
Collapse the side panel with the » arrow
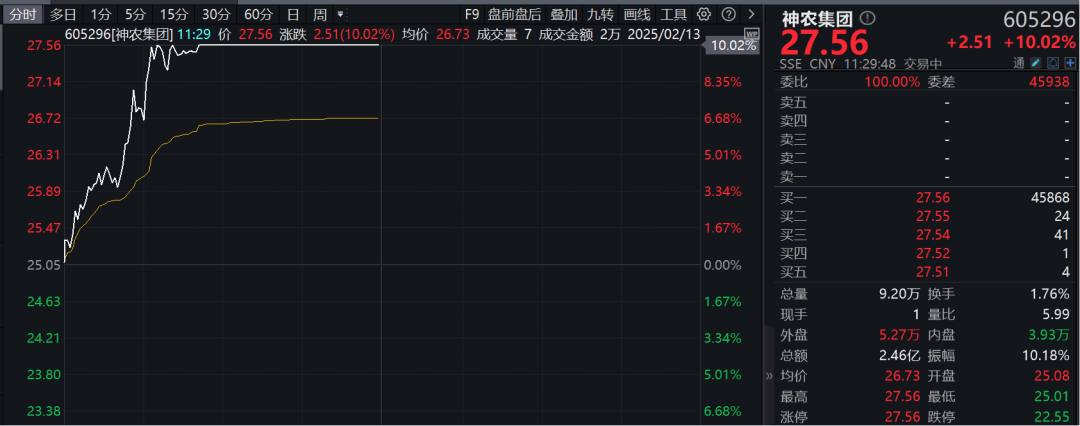pyautogui.click(x=769, y=376)
